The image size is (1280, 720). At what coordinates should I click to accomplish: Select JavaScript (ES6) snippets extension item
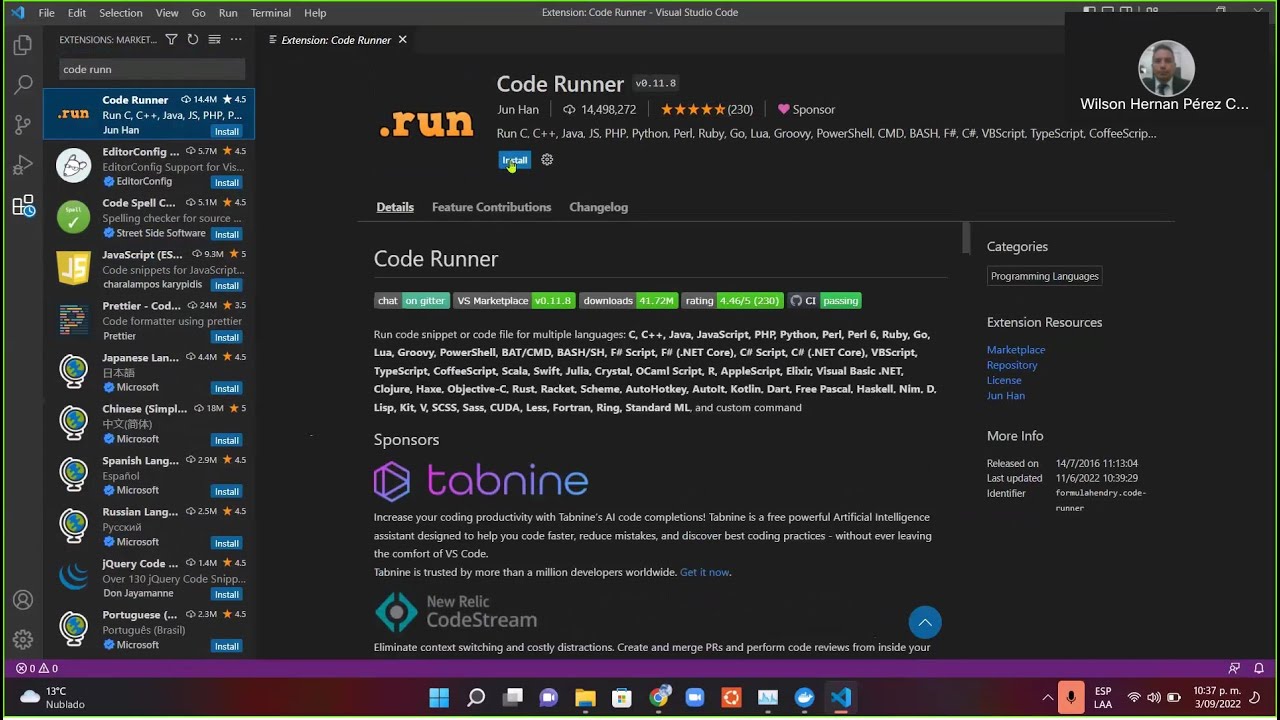click(149, 269)
